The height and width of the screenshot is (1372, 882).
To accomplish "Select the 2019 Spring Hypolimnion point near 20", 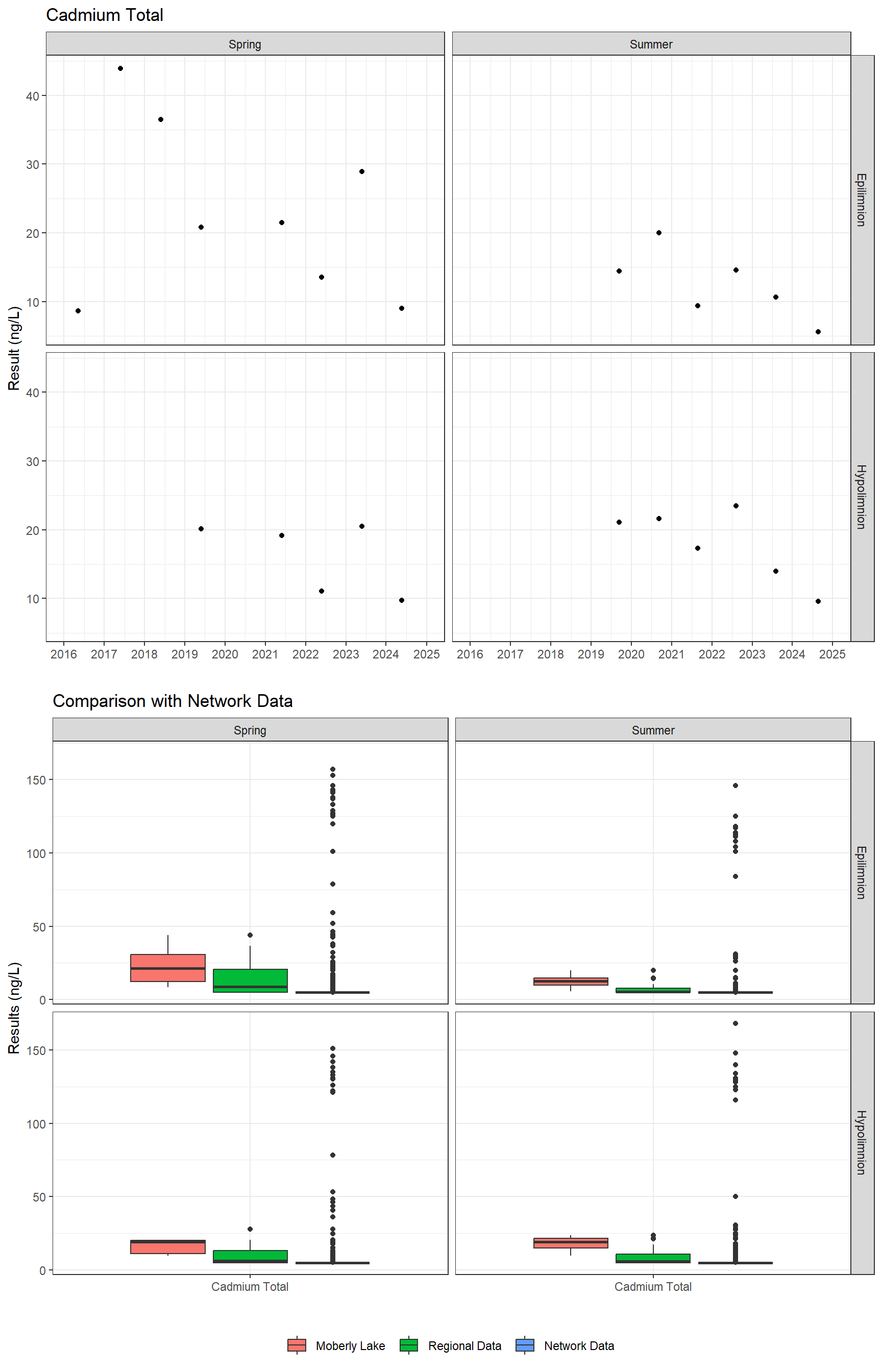I will pyautogui.click(x=201, y=528).
